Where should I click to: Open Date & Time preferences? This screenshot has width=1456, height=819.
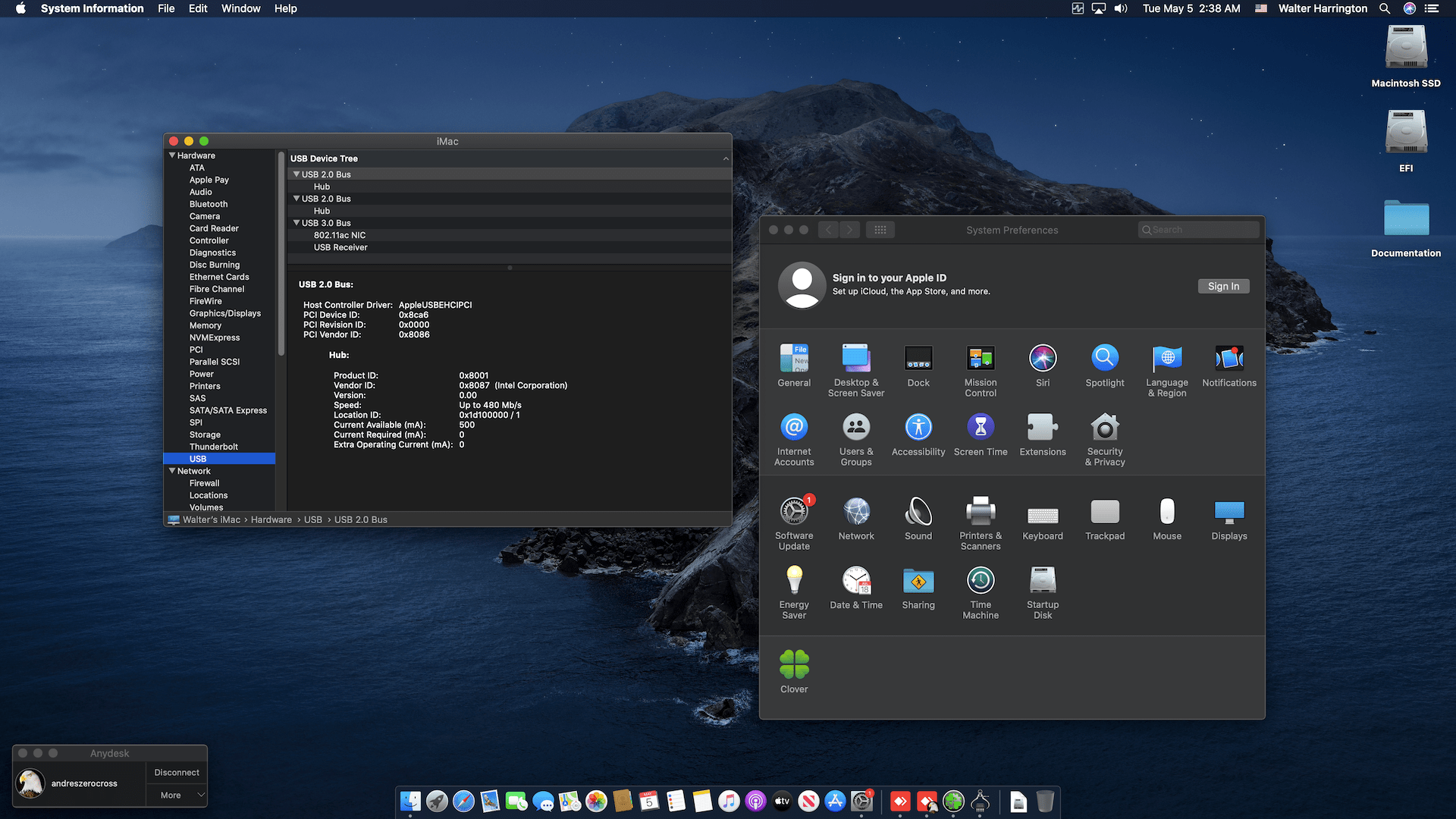(856, 587)
